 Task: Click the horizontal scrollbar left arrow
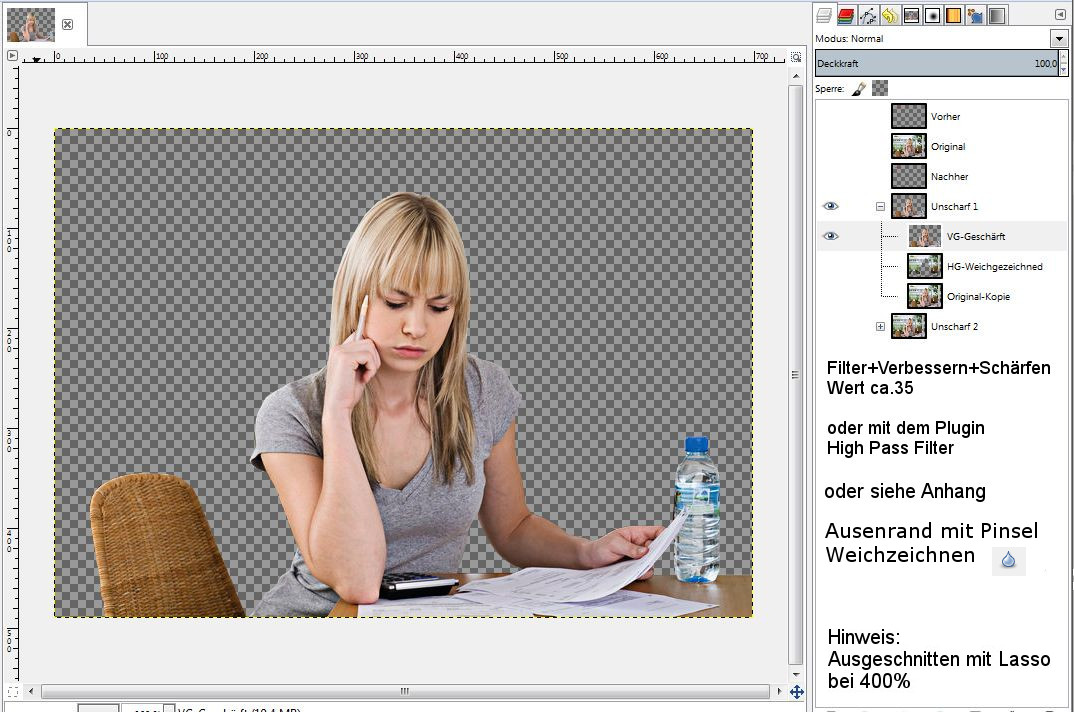point(31,691)
